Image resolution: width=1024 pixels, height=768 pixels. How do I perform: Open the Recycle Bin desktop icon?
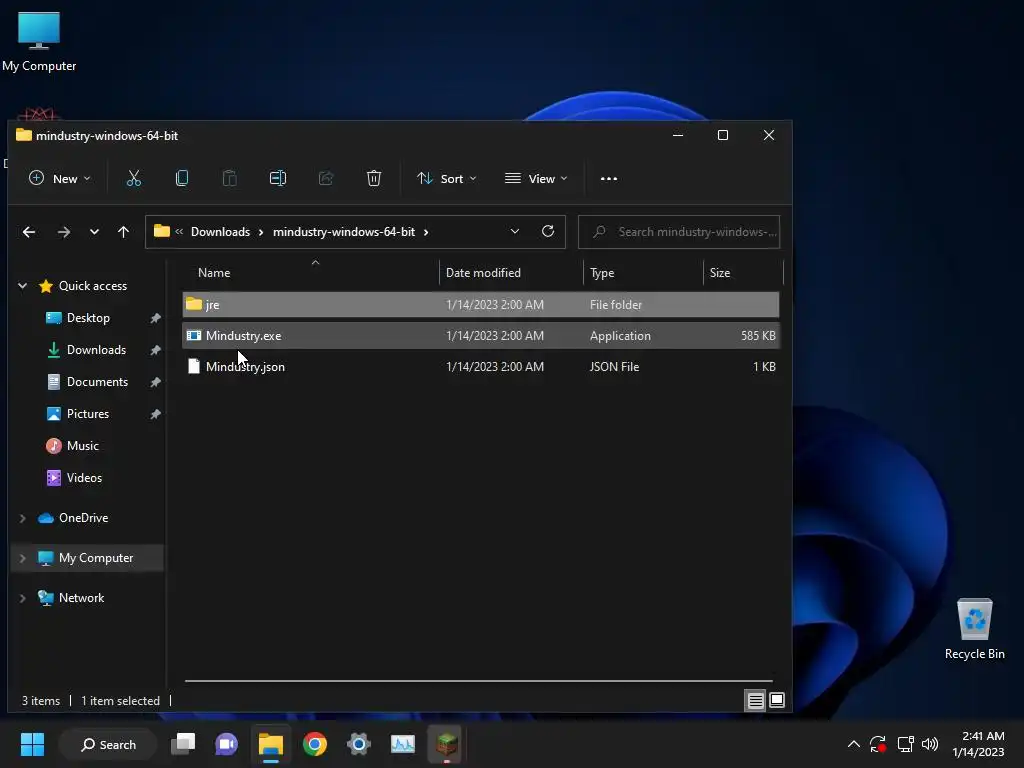[974, 630]
